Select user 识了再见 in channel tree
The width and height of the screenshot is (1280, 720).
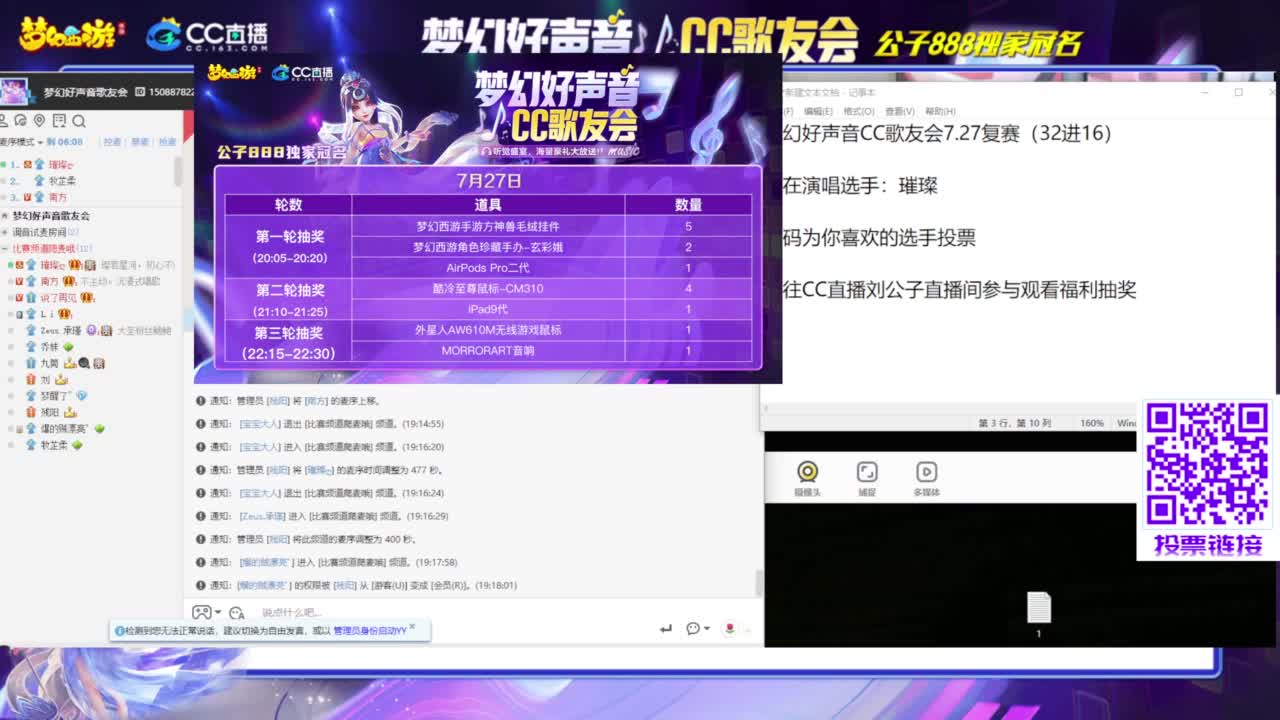click(x=58, y=298)
